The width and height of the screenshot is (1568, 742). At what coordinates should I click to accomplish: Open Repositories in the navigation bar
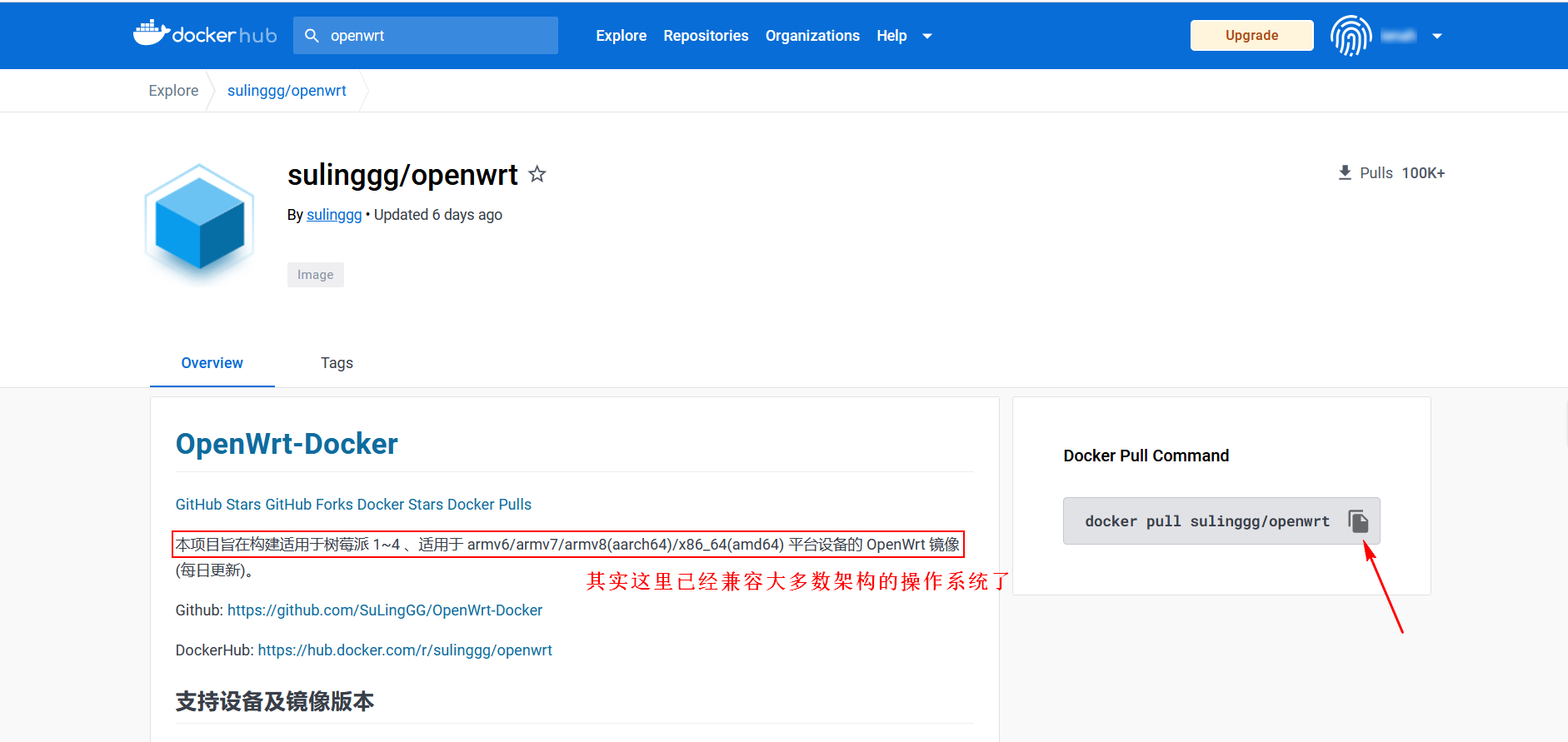(706, 36)
